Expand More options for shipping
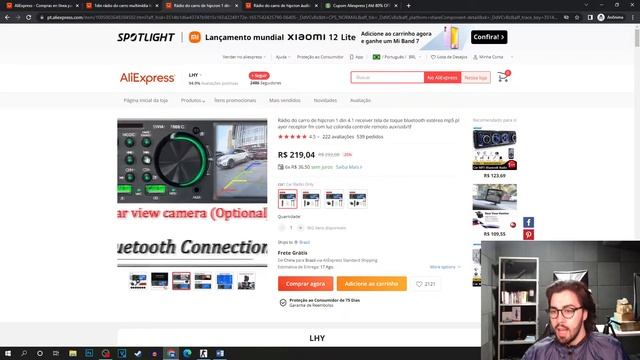This screenshot has width=640, height=360. point(445,267)
